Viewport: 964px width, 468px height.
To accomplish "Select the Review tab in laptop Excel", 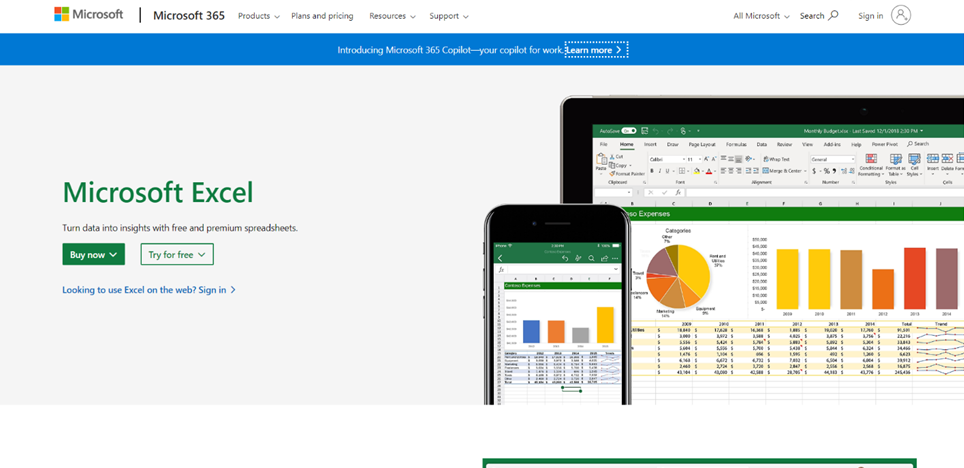I will point(784,145).
